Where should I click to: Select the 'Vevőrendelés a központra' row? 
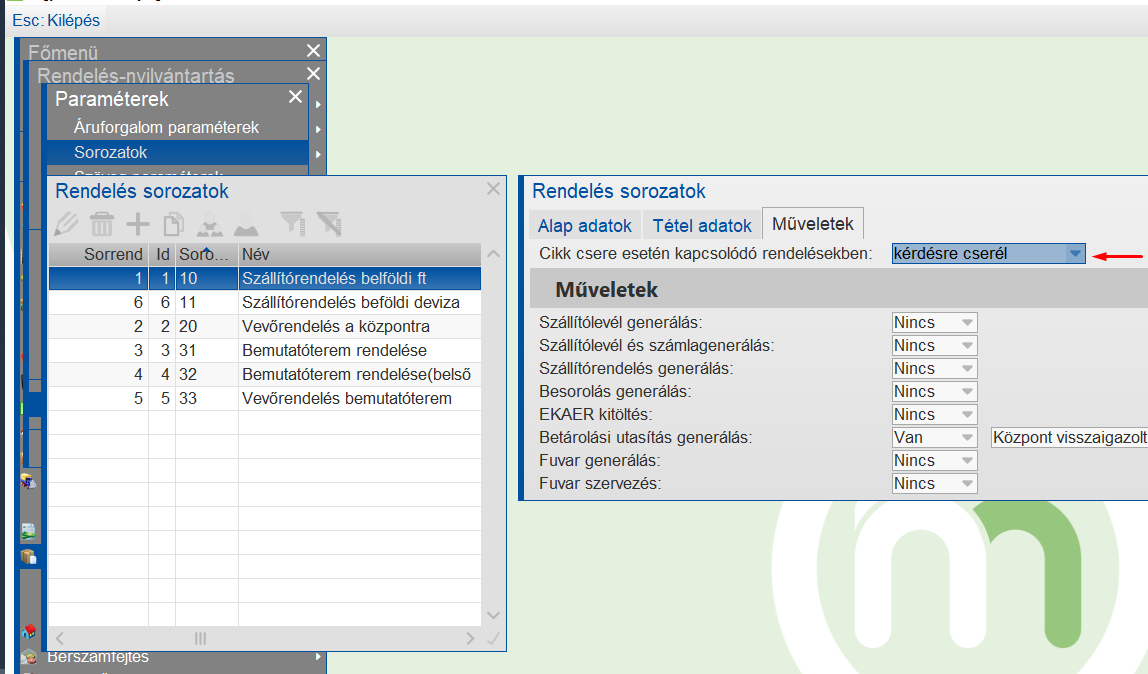336,326
